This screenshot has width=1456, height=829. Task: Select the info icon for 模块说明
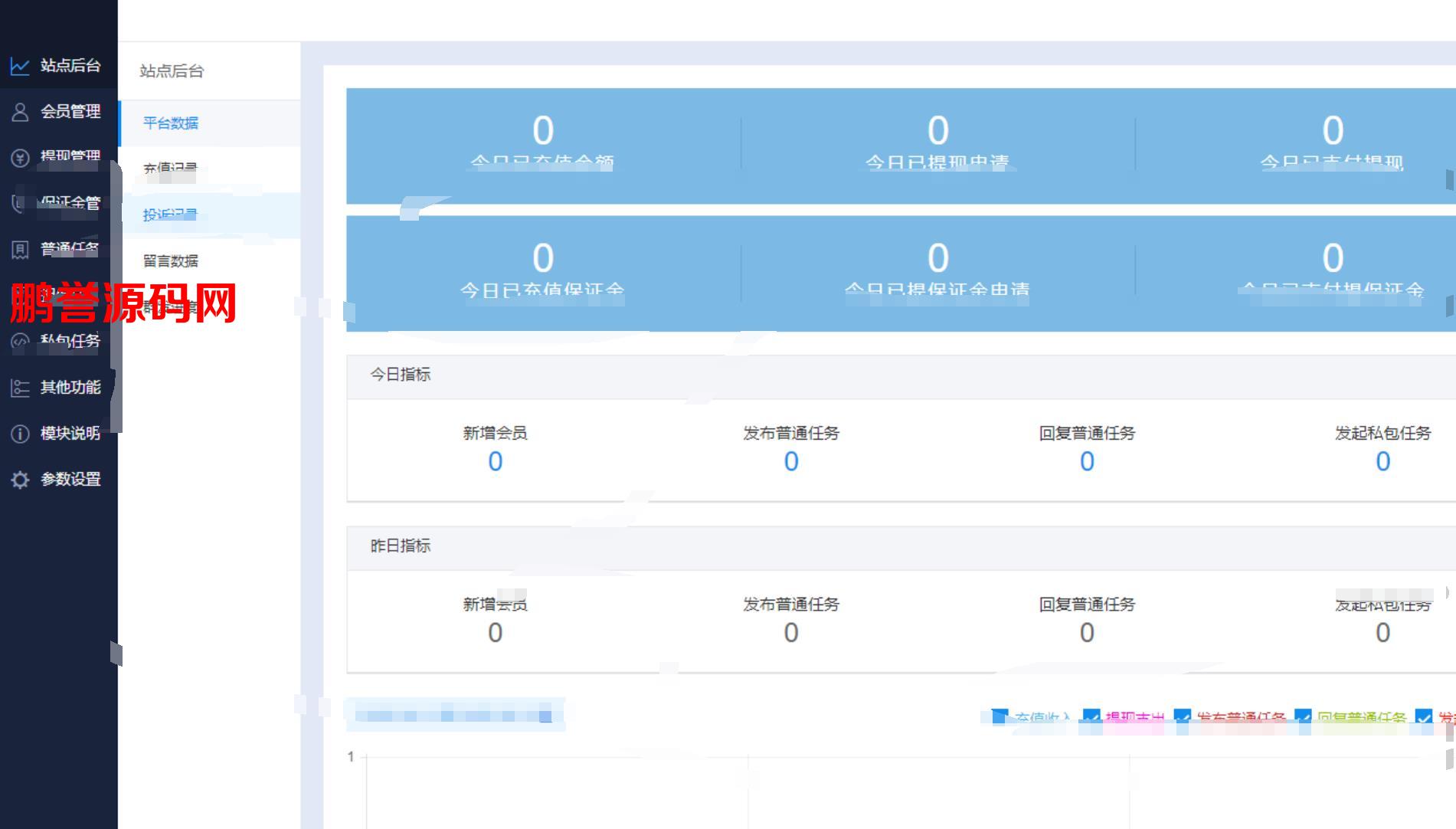[x=20, y=434]
